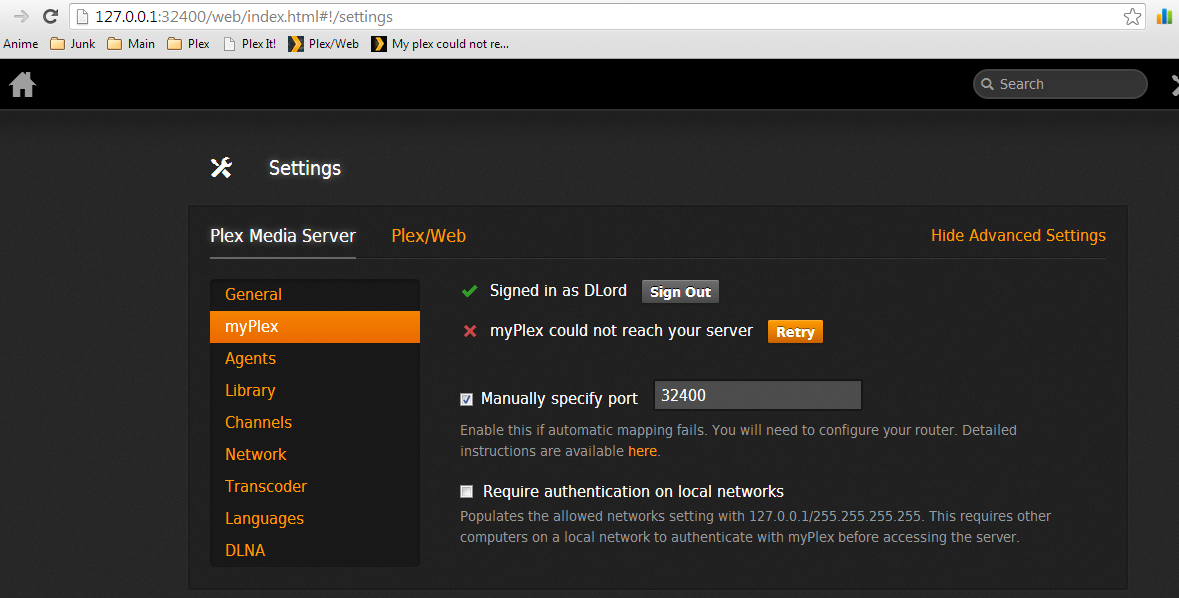
Task: Click the search magnifier icon
Action: coord(987,84)
